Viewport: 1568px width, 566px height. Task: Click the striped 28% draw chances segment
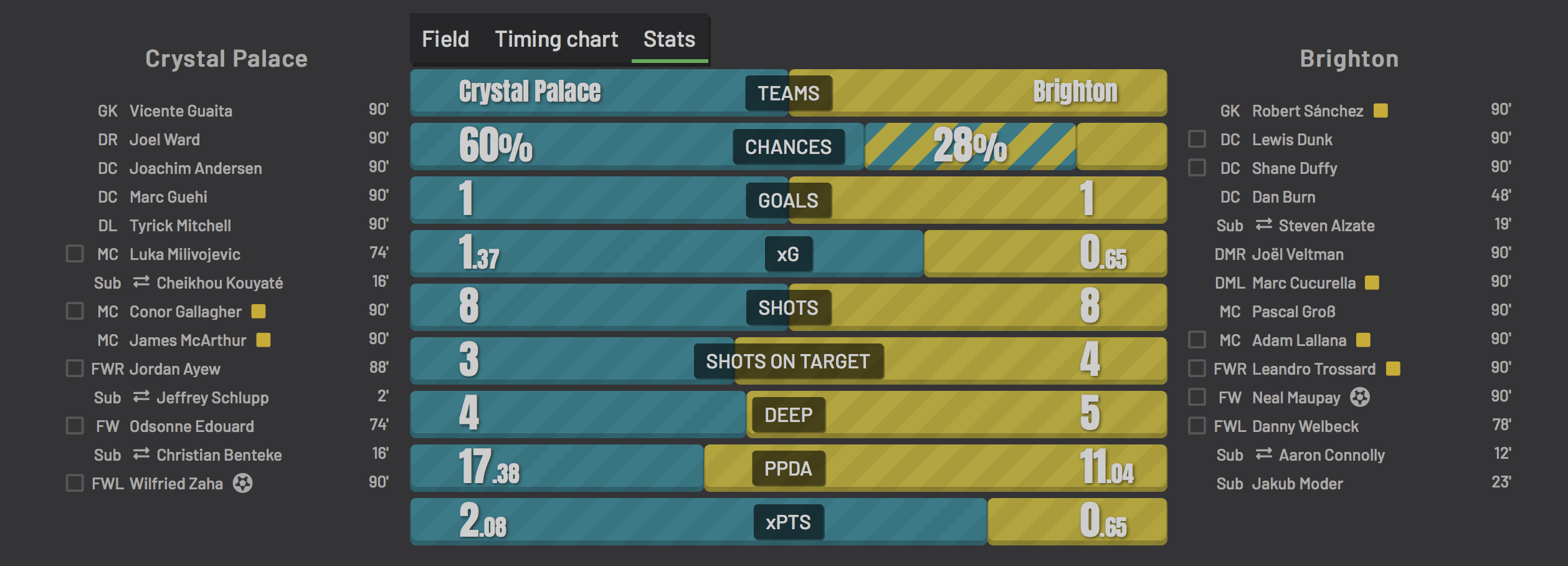click(x=970, y=146)
